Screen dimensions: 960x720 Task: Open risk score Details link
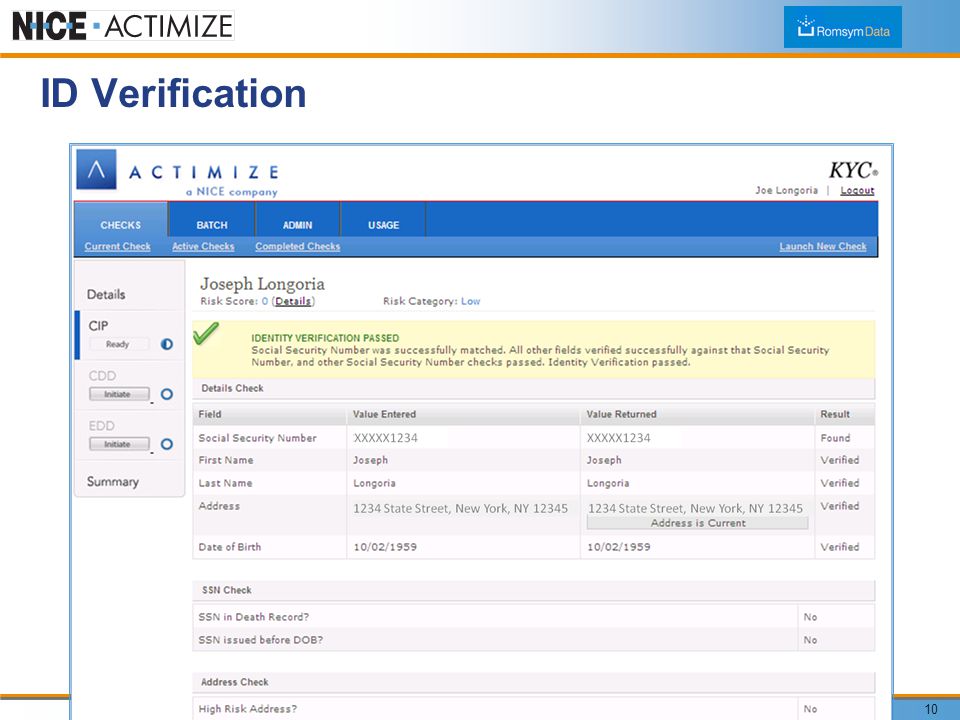[293, 301]
